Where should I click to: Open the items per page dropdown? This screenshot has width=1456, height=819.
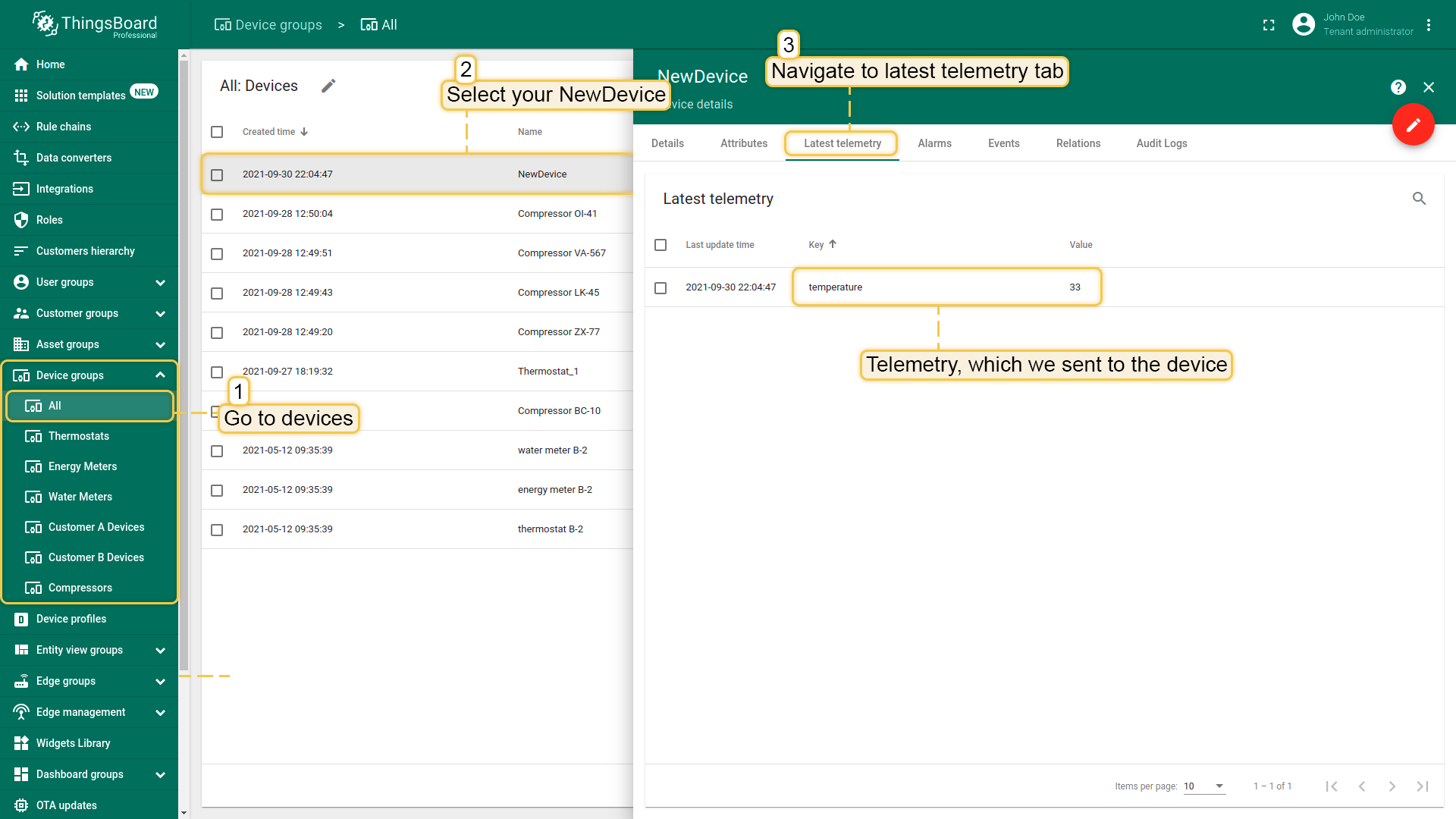[1204, 786]
